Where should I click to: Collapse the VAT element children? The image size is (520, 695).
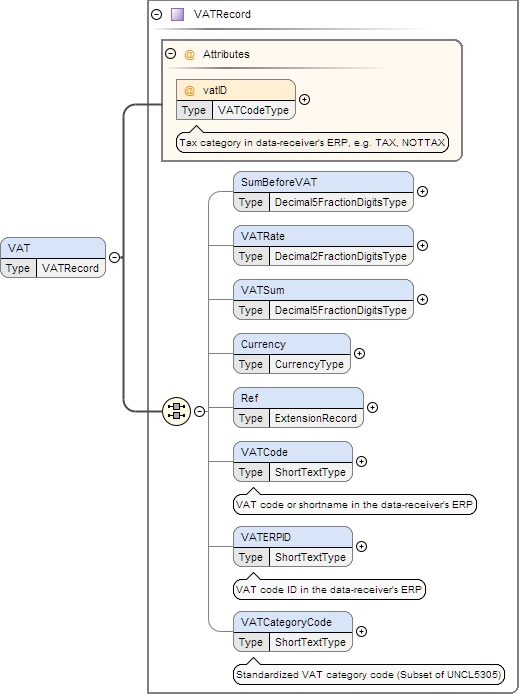114,258
